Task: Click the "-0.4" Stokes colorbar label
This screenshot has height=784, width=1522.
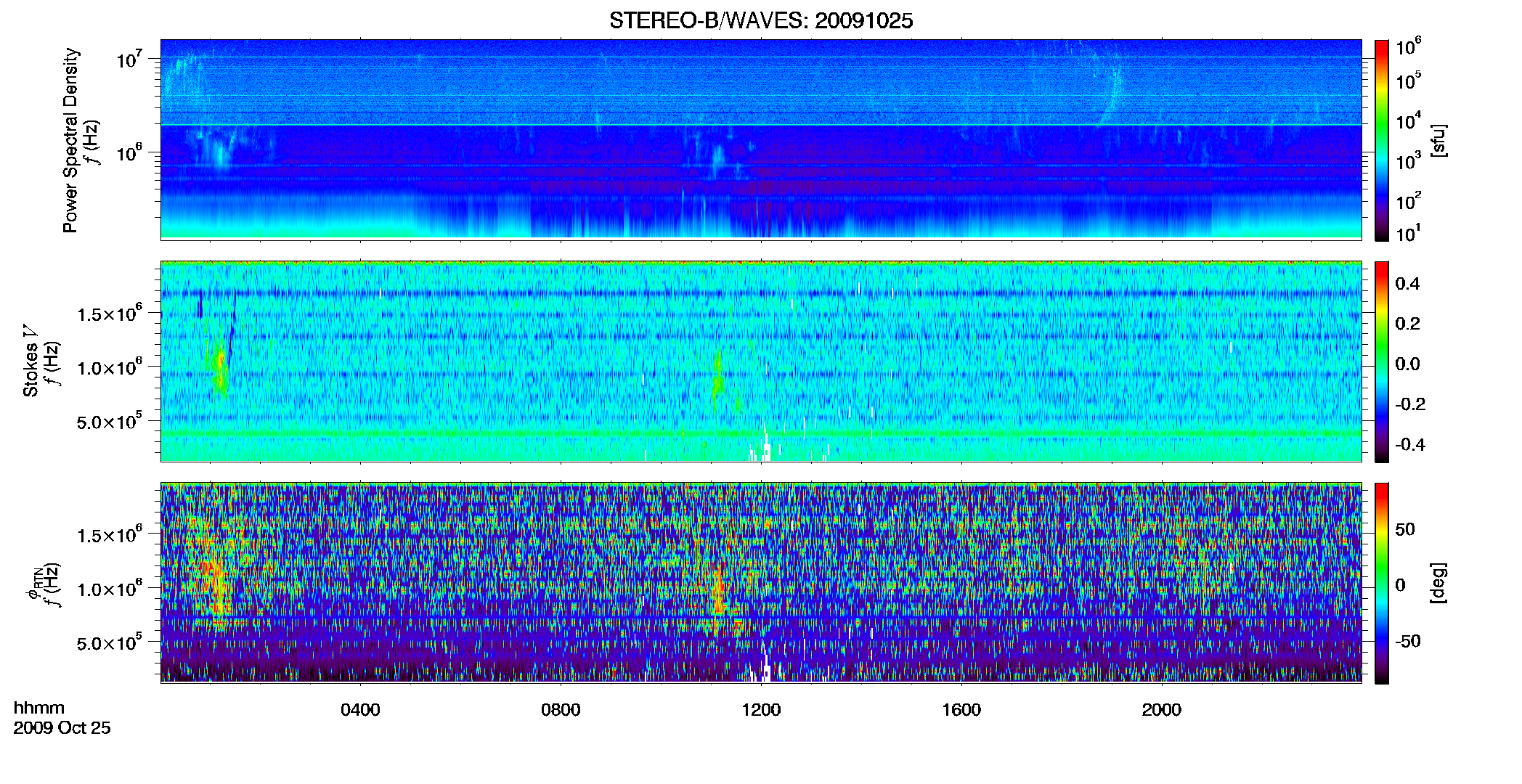Action: (x=1410, y=444)
